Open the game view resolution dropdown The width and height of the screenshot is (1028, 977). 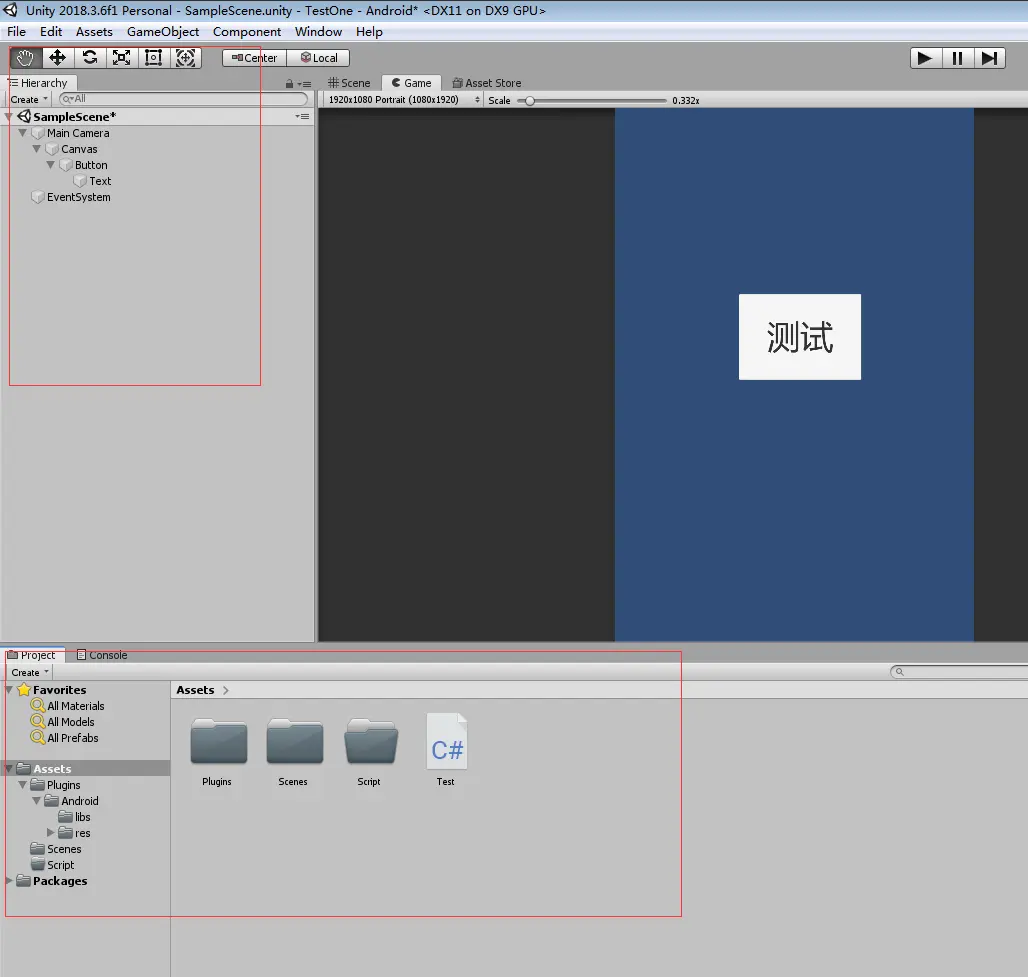coord(400,100)
